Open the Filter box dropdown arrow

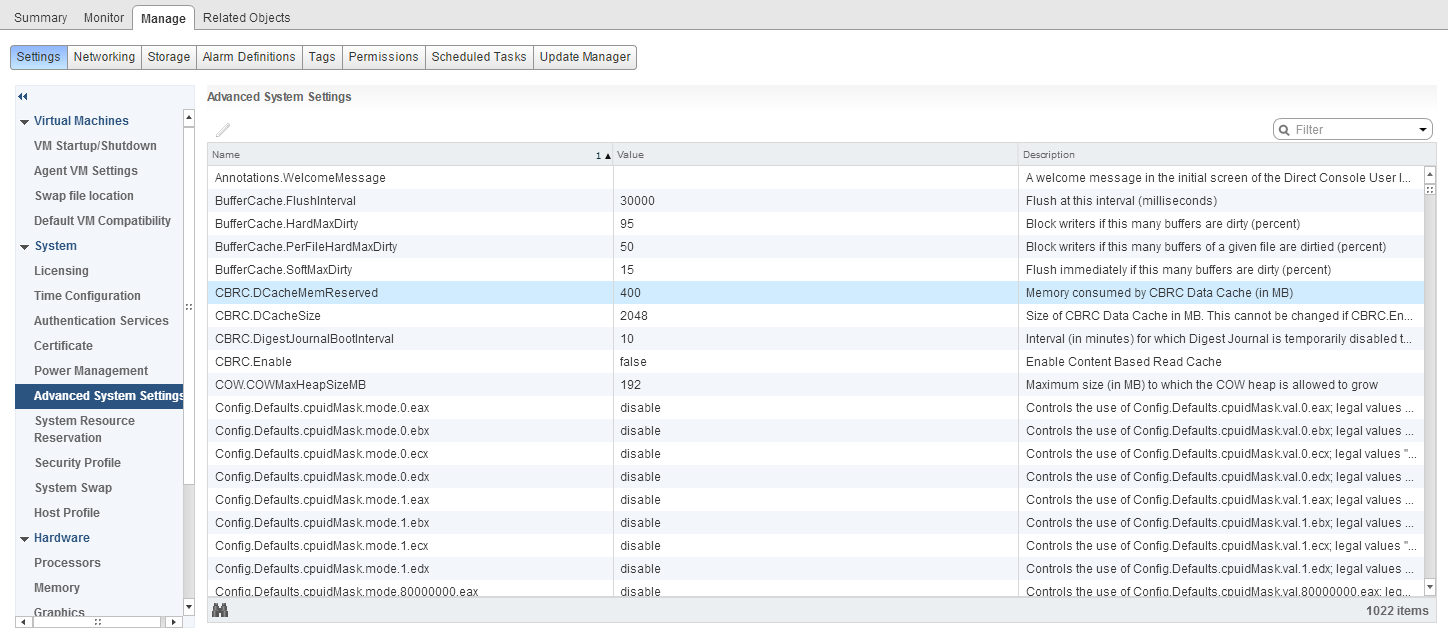[1423, 130]
